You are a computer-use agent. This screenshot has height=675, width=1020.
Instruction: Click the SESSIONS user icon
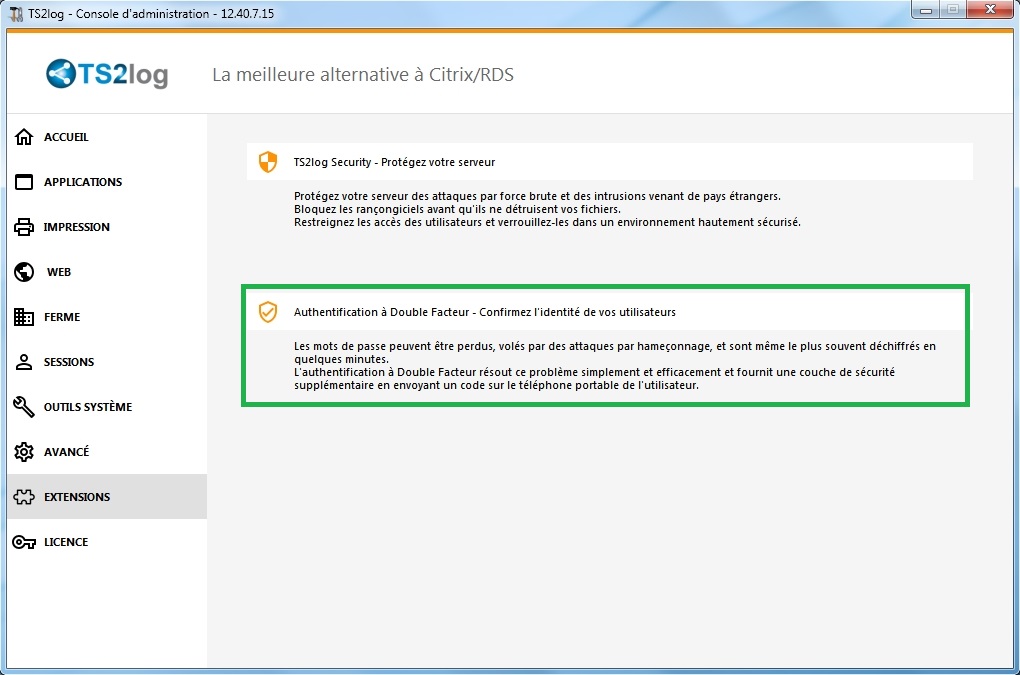tap(24, 362)
